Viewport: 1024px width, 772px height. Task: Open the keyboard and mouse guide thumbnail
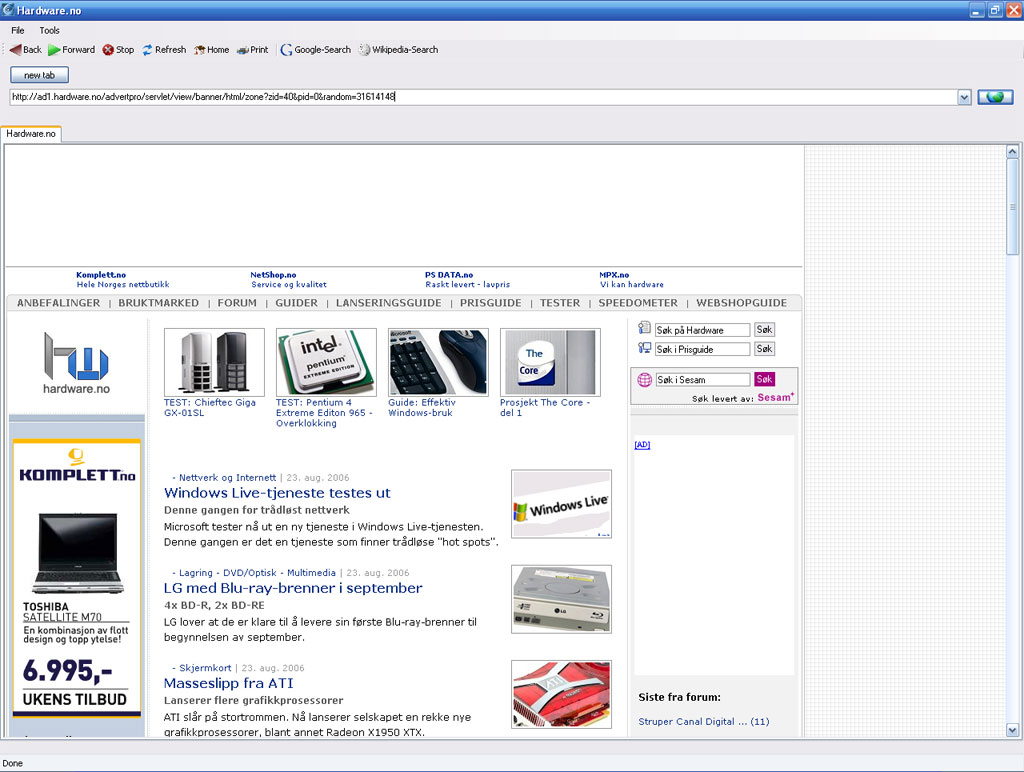click(438, 362)
